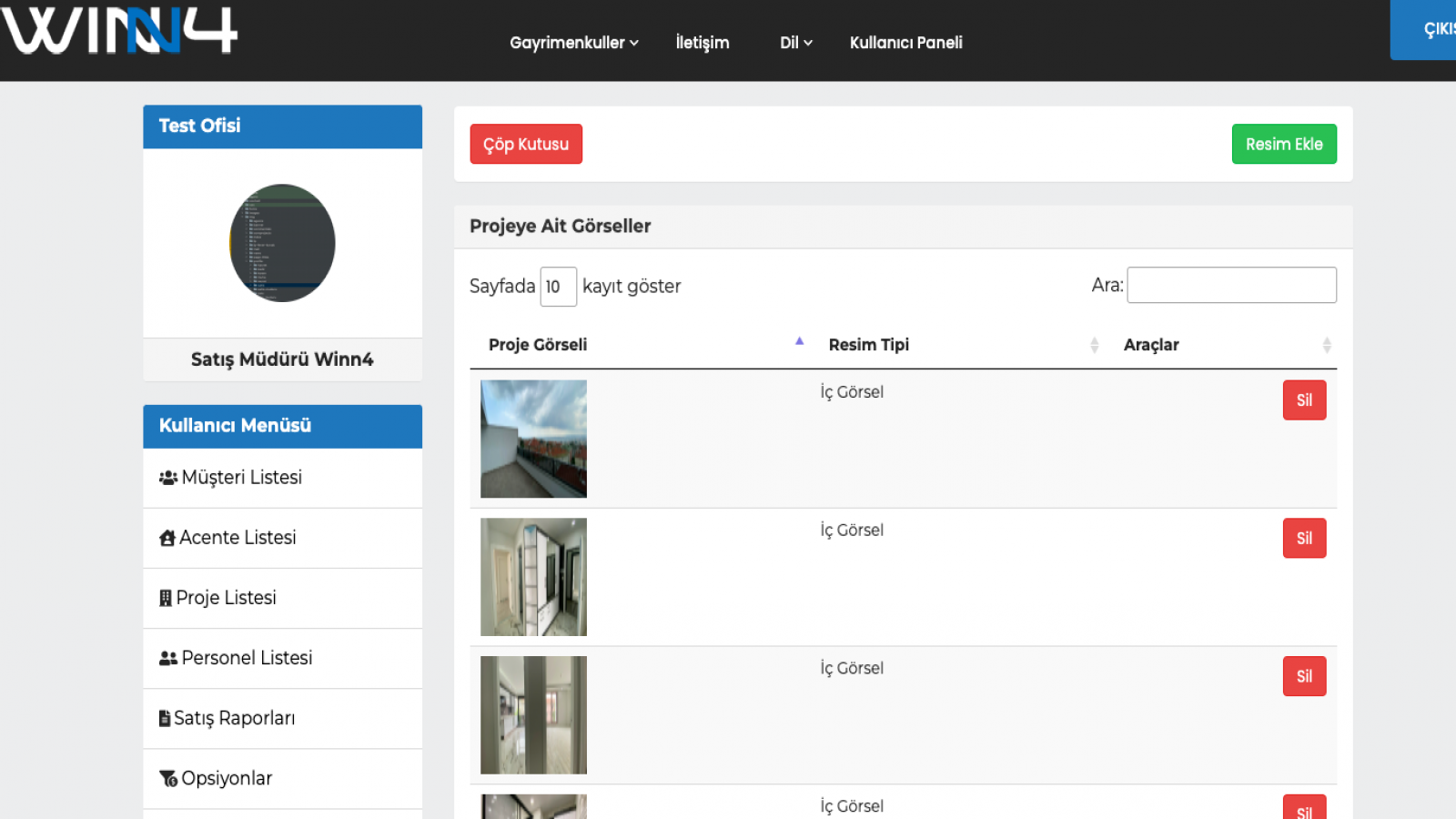Go to Kullanıcı Paneli

[x=906, y=43]
